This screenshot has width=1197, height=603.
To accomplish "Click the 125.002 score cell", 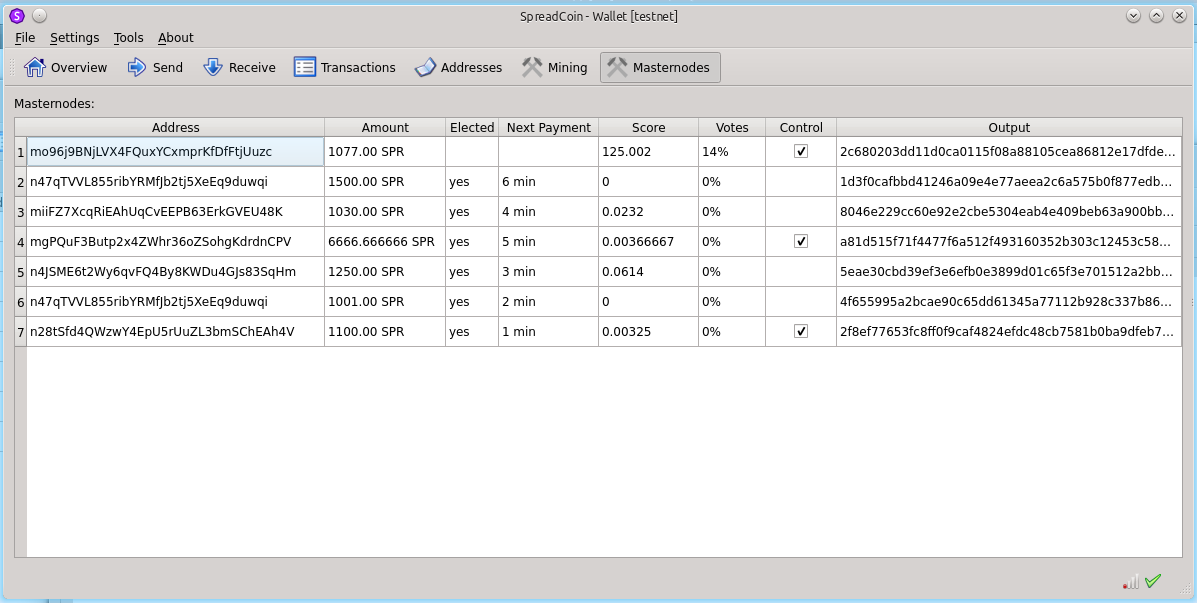I will coord(648,151).
